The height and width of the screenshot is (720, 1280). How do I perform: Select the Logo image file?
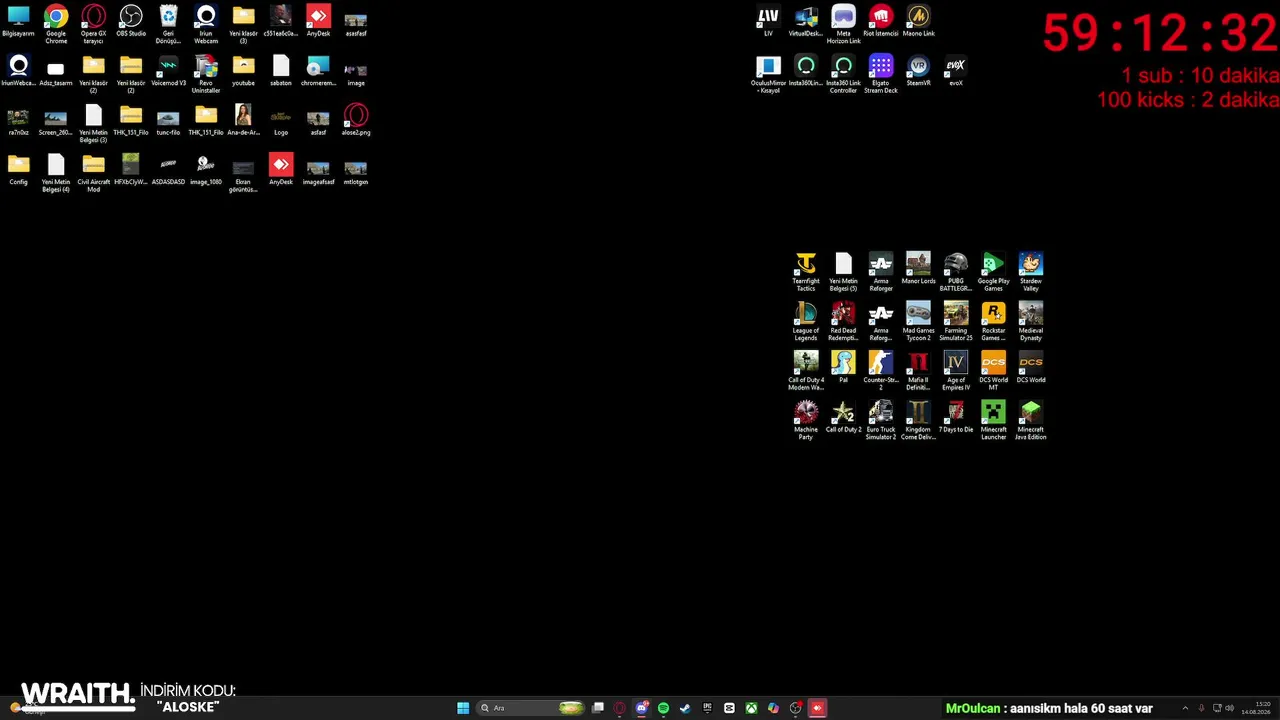tap(281, 120)
